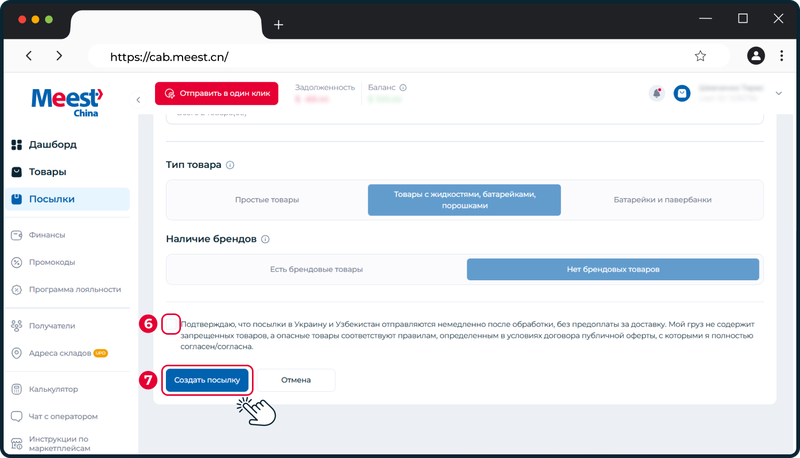Image resolution: width=800 pixels, height=458 pixels.
Task: Expand the user account dropdown arrow
Action: tap(779, 93)
